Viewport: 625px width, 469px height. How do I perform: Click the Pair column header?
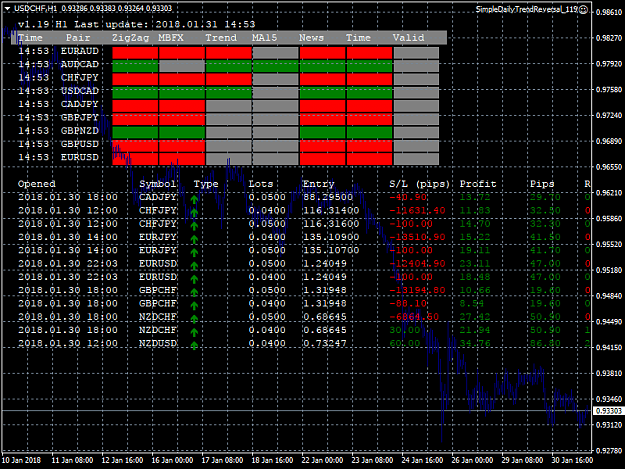(x=78, y=38)
